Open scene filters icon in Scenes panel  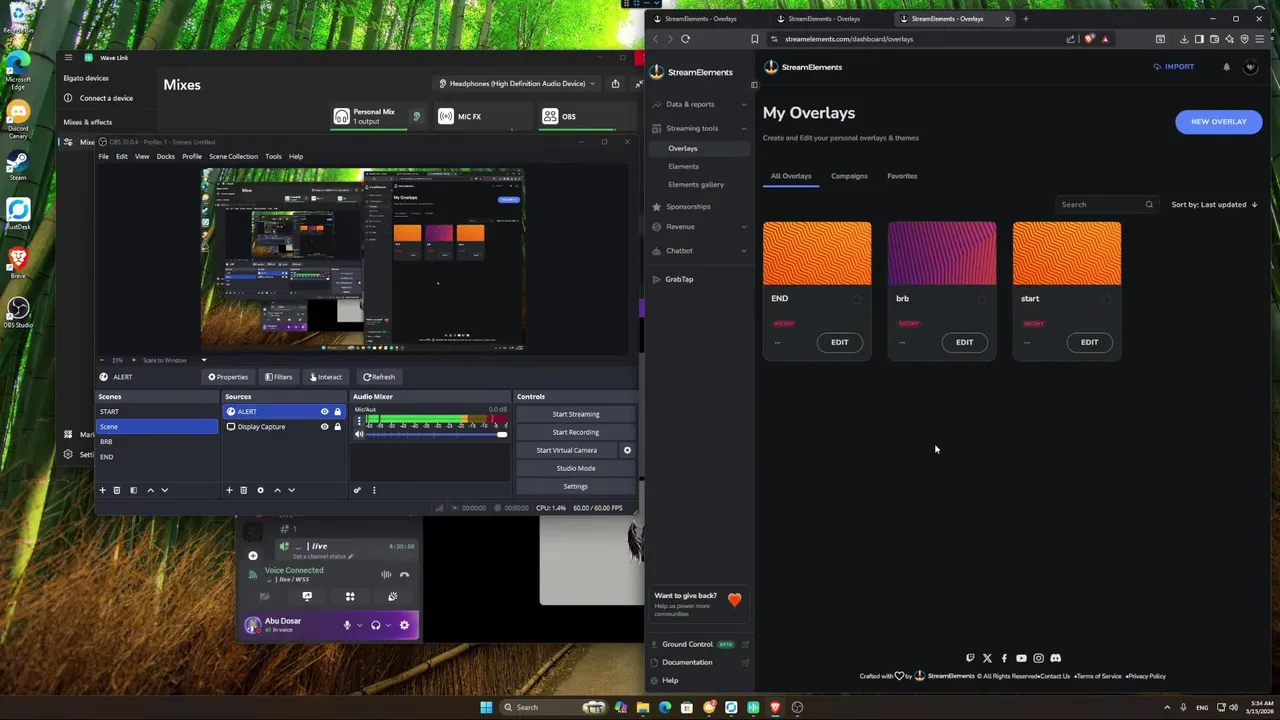coord(133,490)
